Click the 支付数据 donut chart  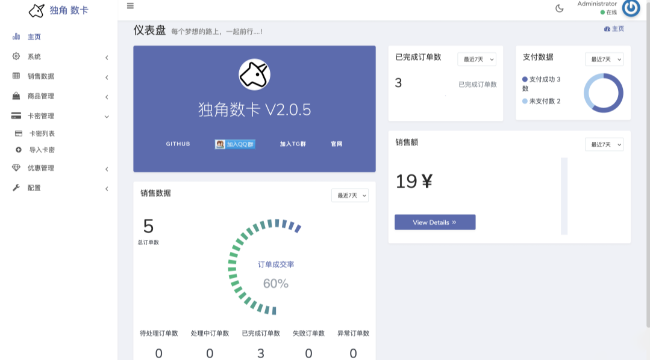(x=604, y=93)
